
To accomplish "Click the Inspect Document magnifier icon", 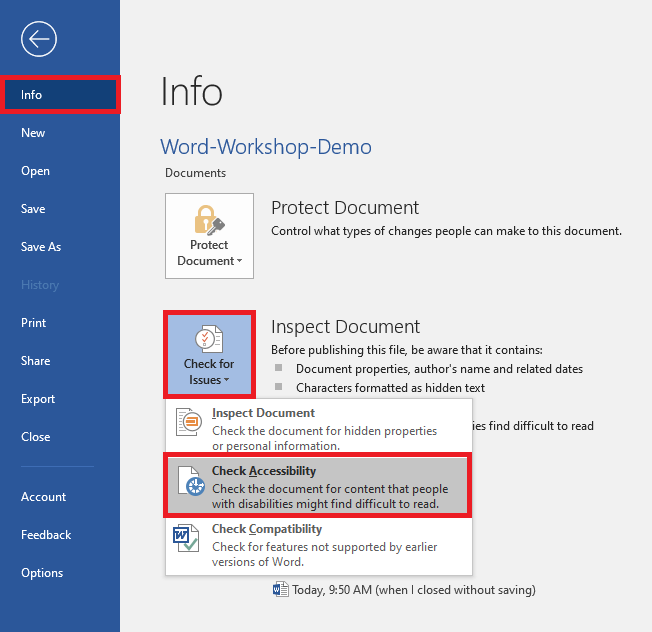I will 188,425.
